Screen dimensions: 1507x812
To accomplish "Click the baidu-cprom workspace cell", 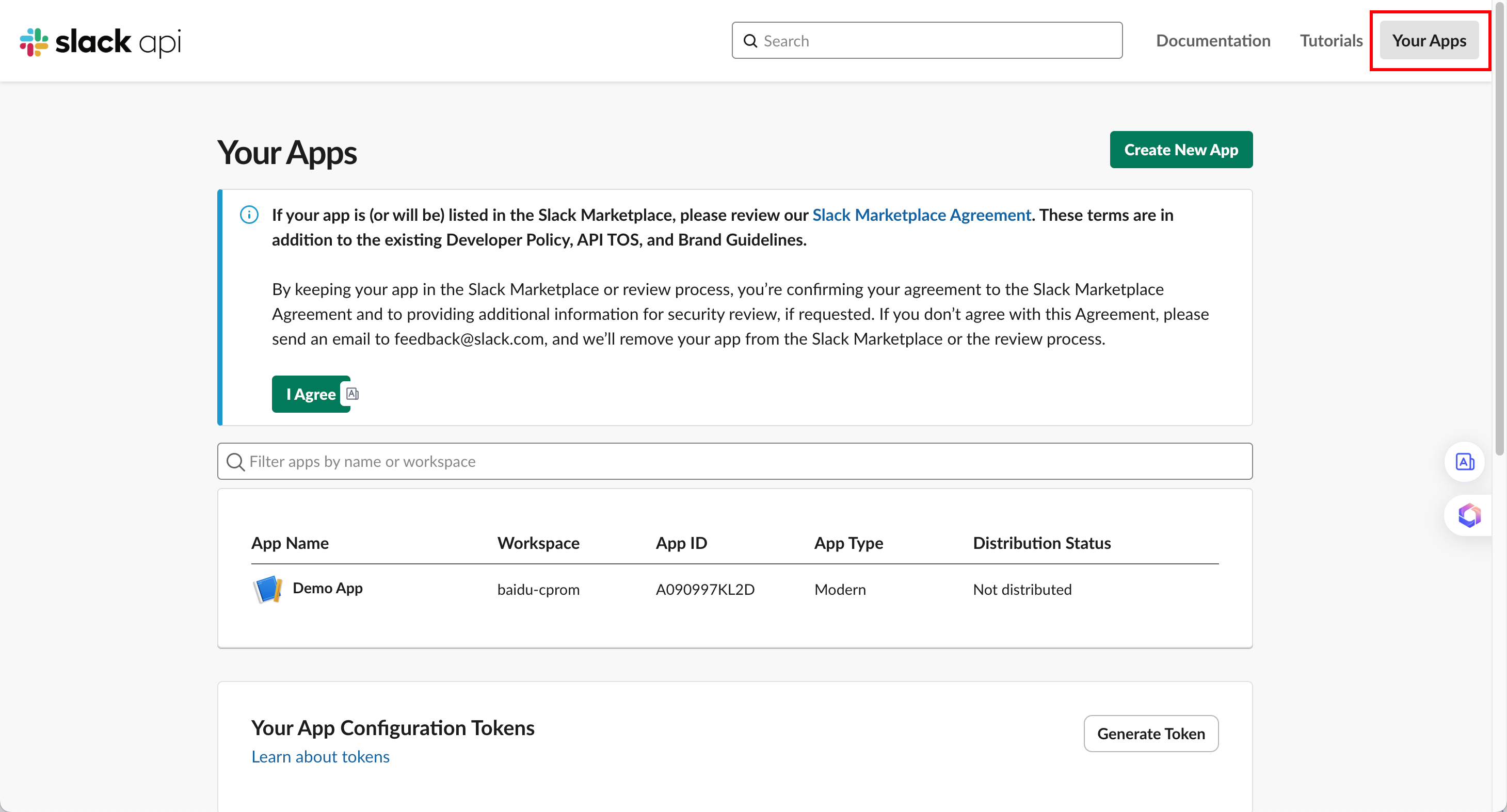I will pos(538,589).
